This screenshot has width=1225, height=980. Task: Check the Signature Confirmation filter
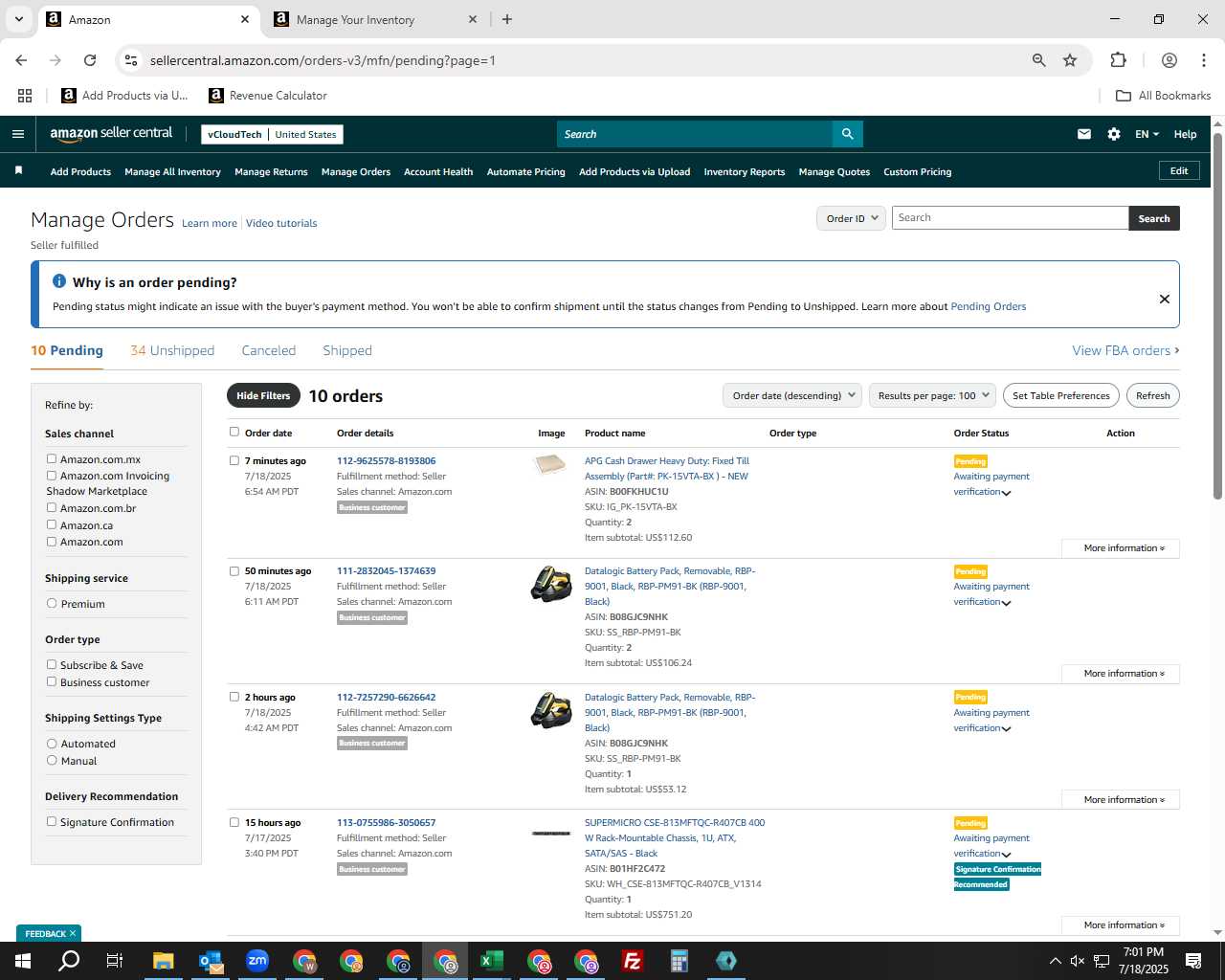click(x=52, y=822)
